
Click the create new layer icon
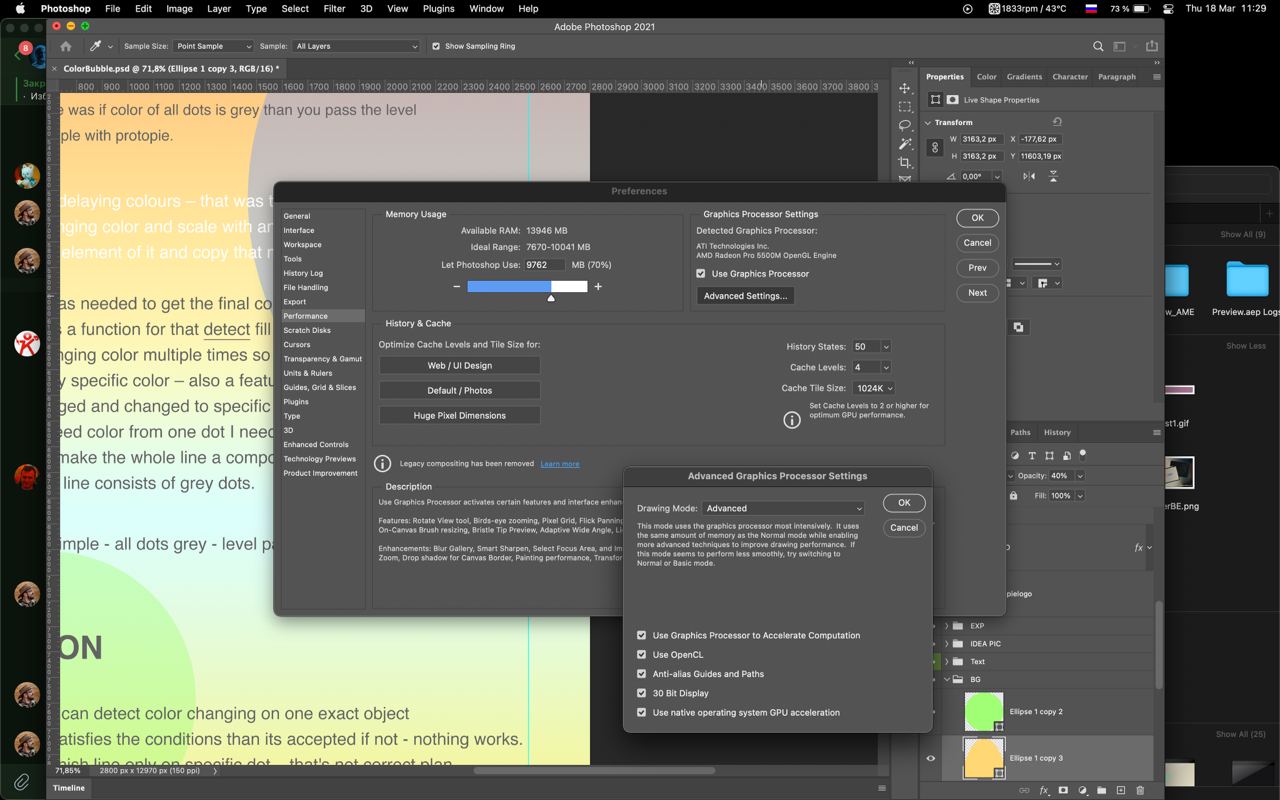(1121, 791)
